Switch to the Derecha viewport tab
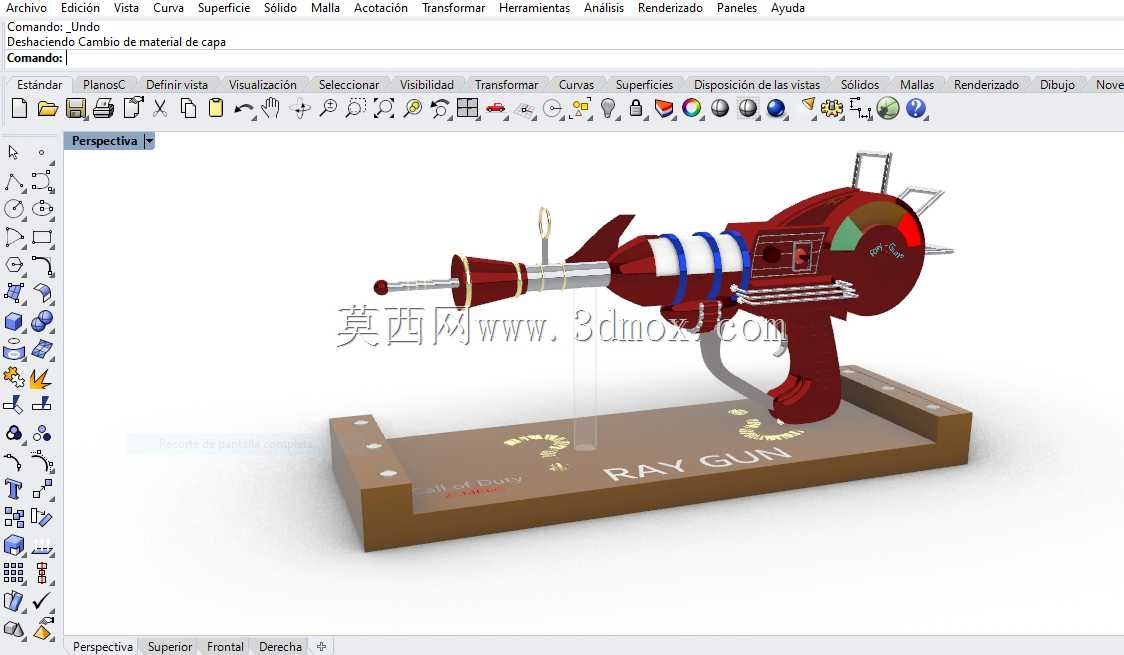This screenshot has height=655, width=1124. [280, 646]
